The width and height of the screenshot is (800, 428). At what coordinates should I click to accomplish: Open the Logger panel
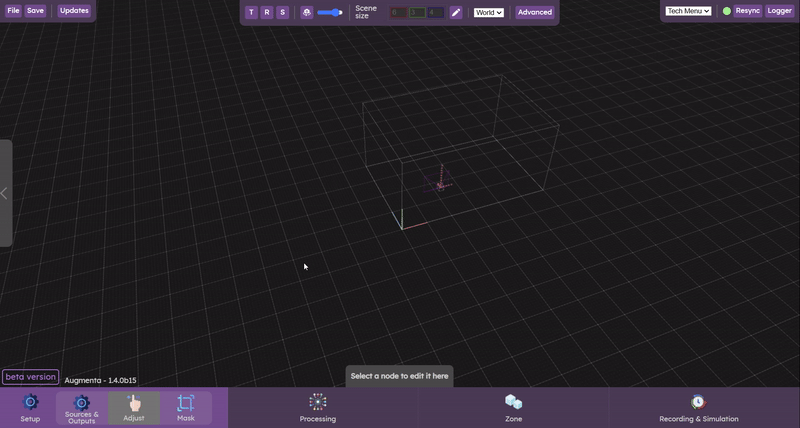pos(780,11)
